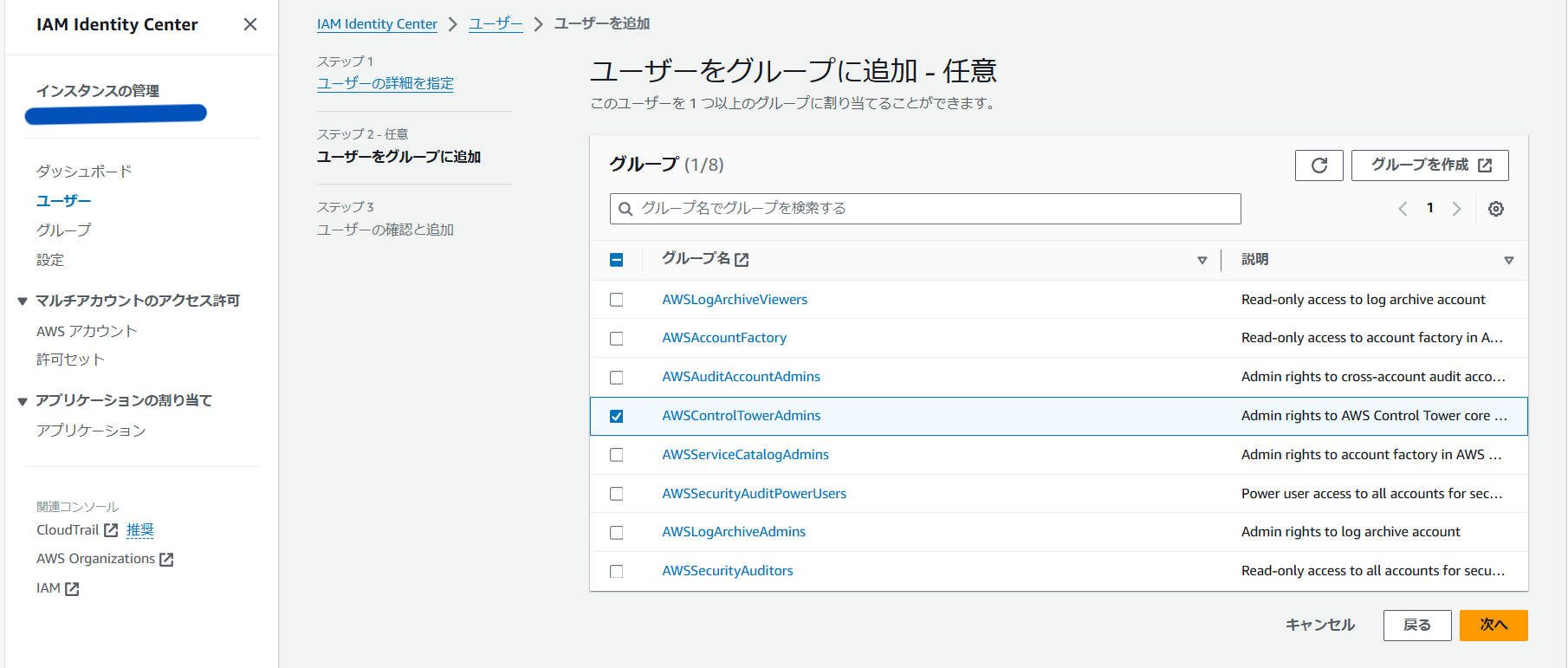Open アプリケーション in sidebar
The width and height of the screenshot is (1568, 668).
pos(91,431)
